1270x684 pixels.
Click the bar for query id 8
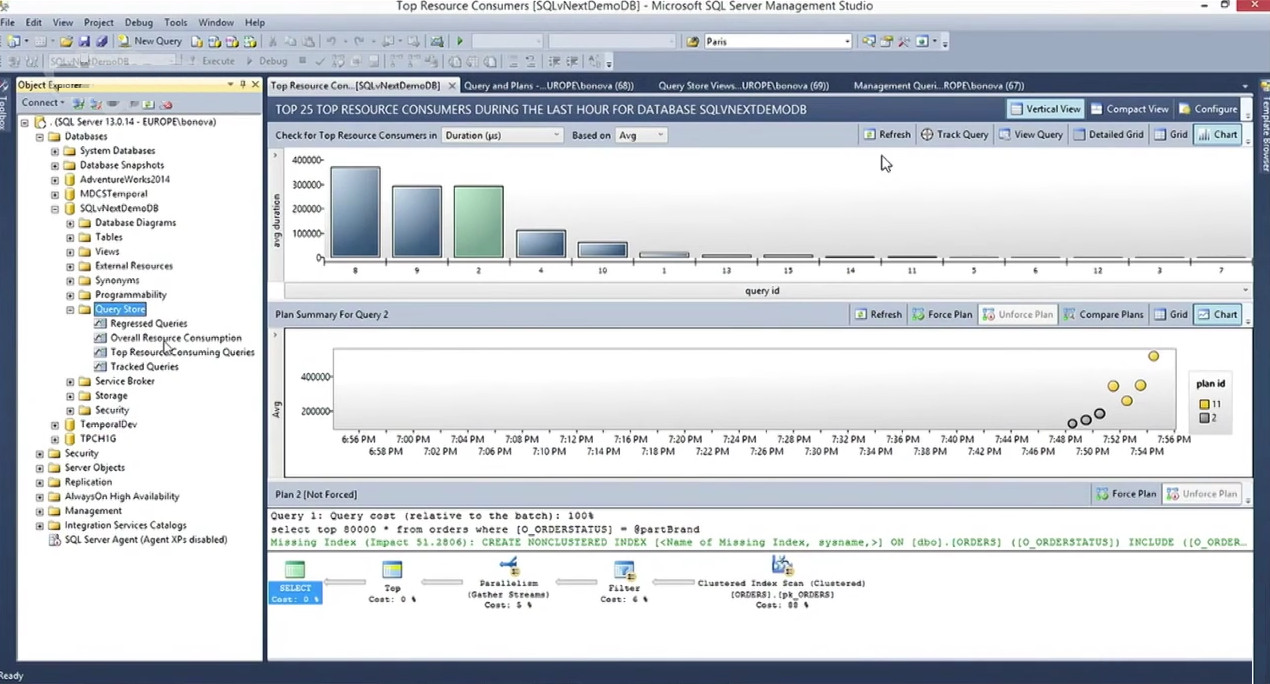[x=355, y=212]
